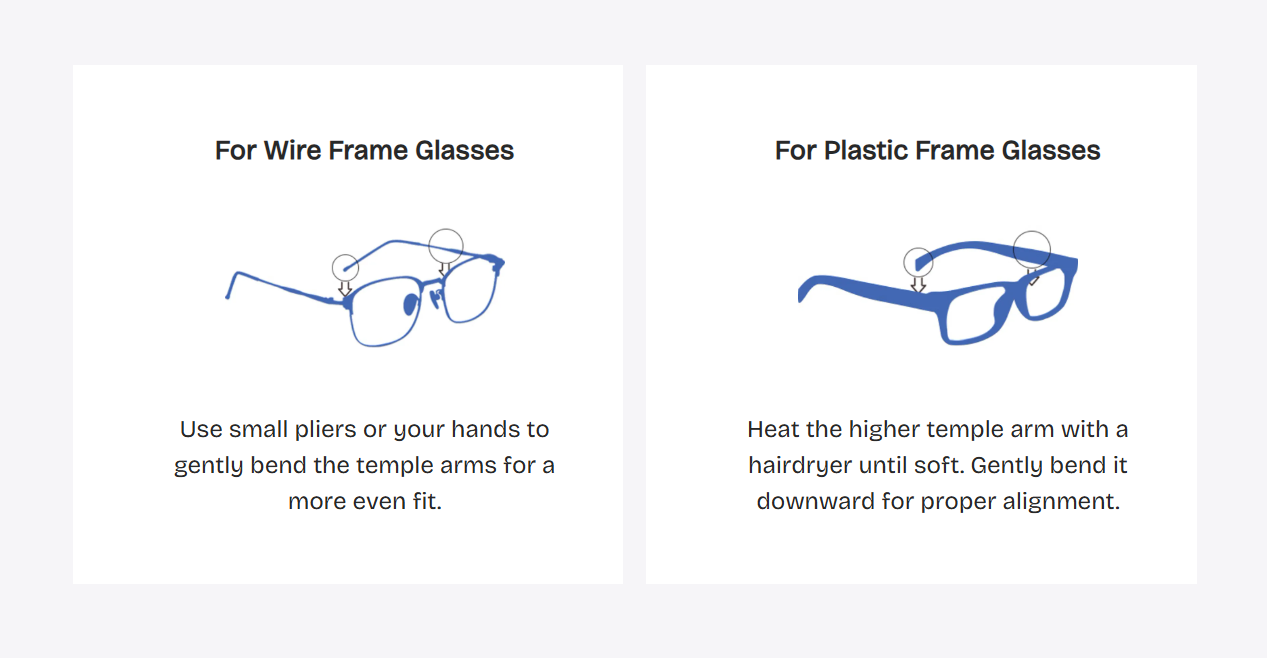Click down arrow below large plastic-frame circle
1270x658 pixels.
coord(1033,277)
